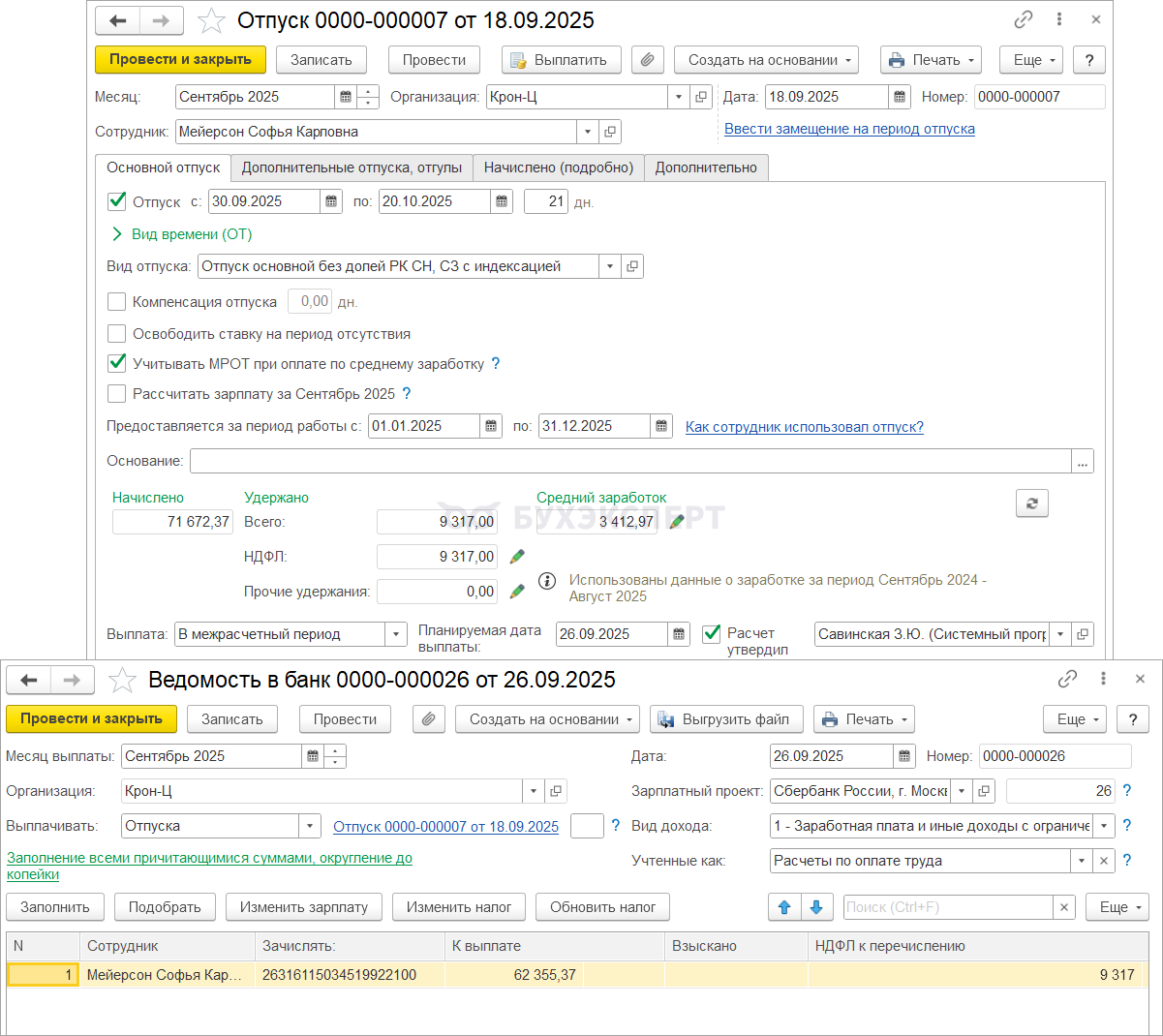The image size is (1163, 1036).
Task: Click the refresh recalculate icon near Средний заработок
Action: [x=1031, y=503]
